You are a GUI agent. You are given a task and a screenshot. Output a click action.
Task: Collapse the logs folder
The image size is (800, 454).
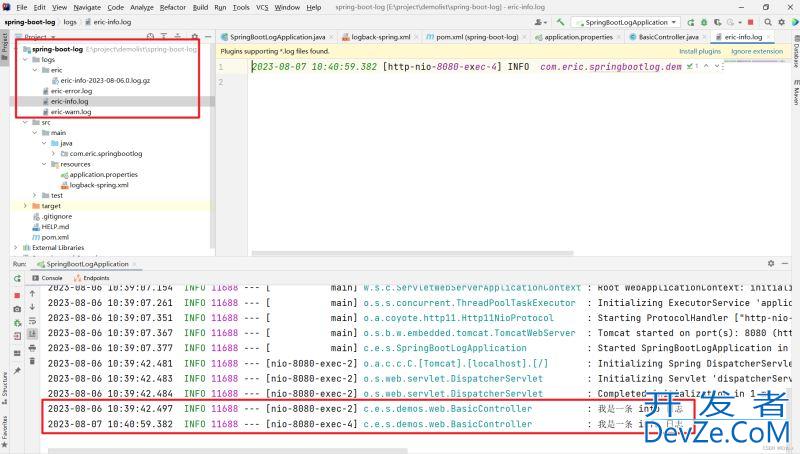(25, 60)
